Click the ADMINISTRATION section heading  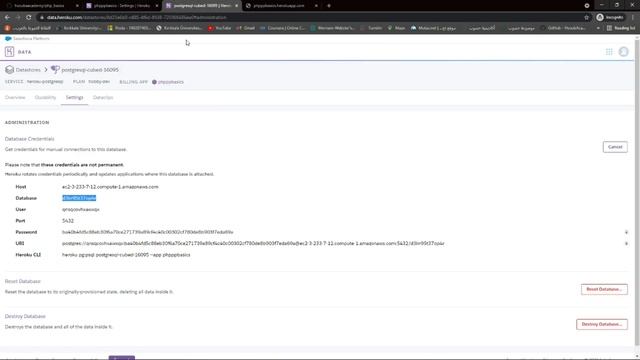[27, 122]
